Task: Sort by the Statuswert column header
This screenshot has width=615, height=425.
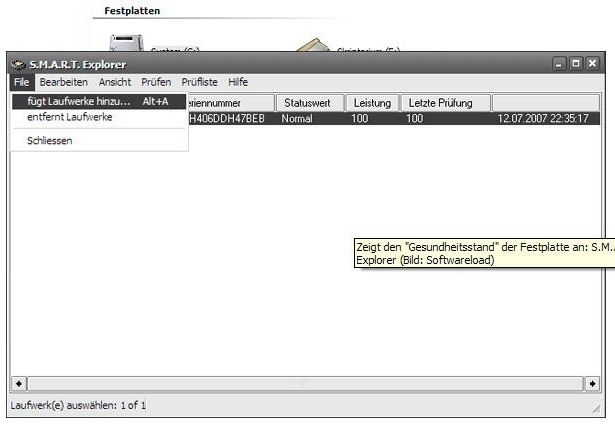Action: click(309, 103)
